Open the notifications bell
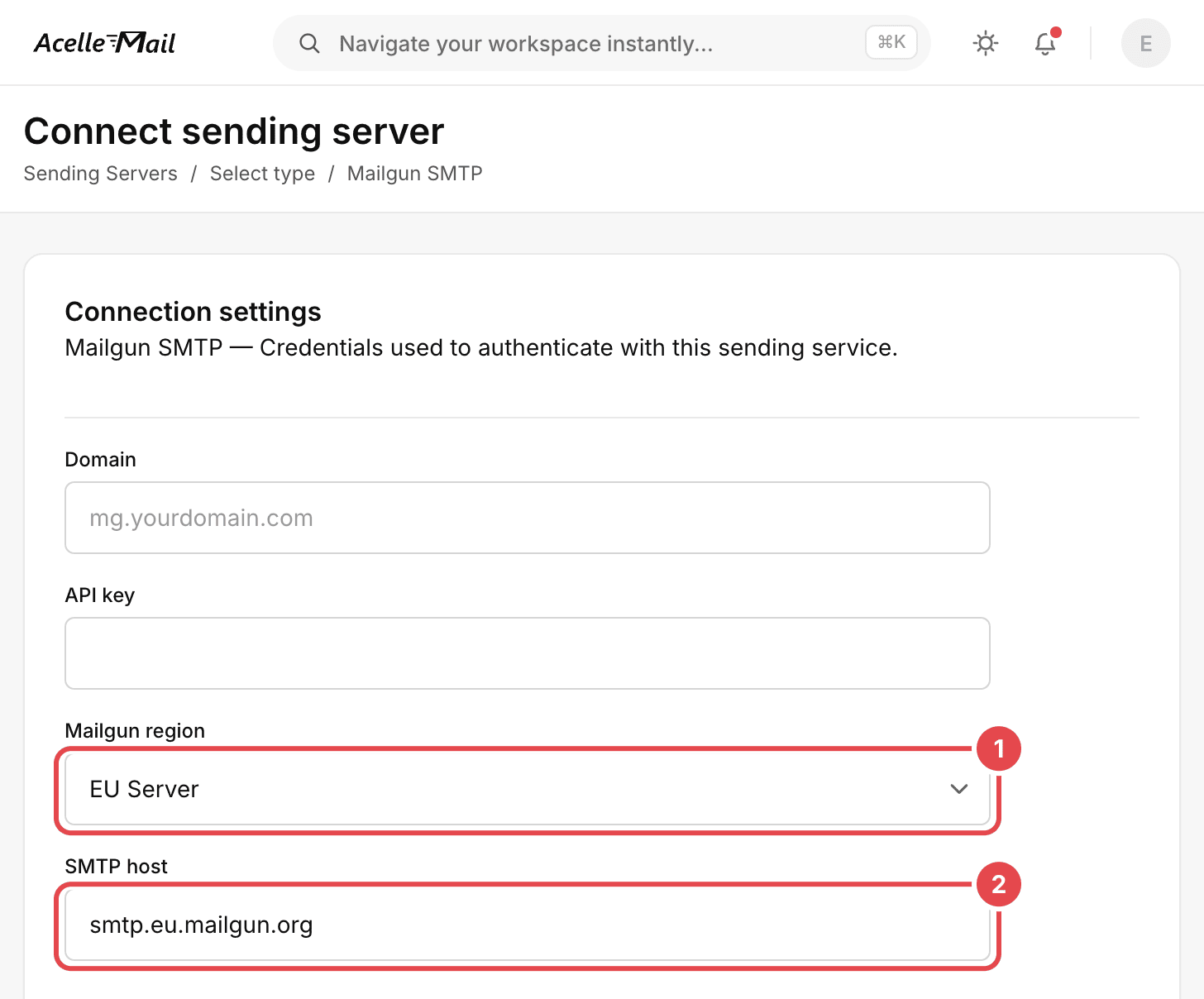Image resolution: width=1204 pixels, height=999 pixels. point(1045,43)
